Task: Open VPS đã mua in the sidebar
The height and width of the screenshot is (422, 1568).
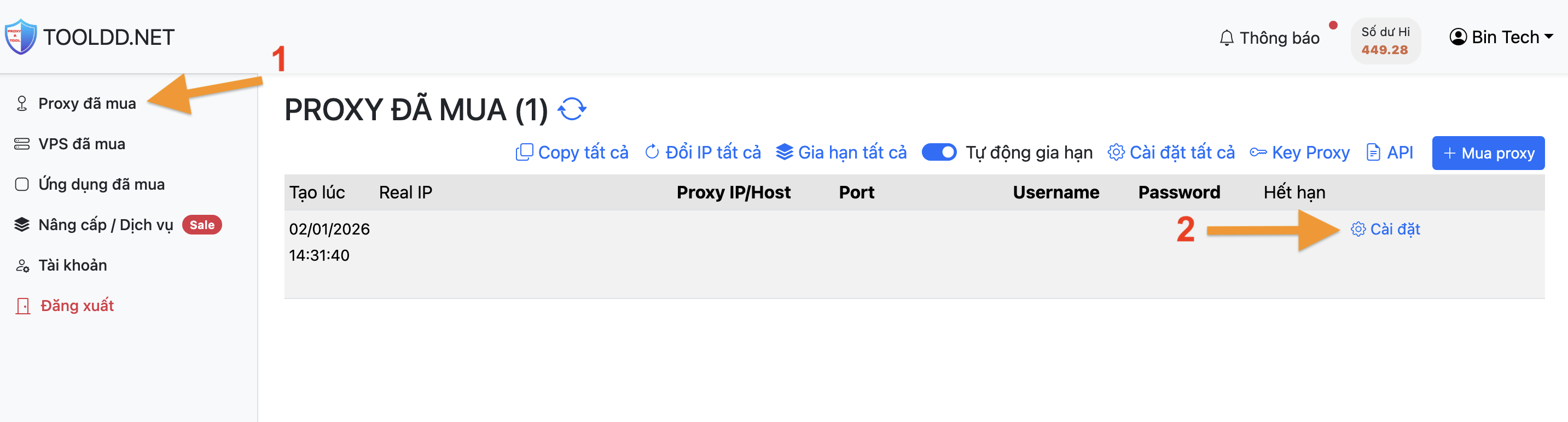Action: pyautogui.click(x=82, y=144)
